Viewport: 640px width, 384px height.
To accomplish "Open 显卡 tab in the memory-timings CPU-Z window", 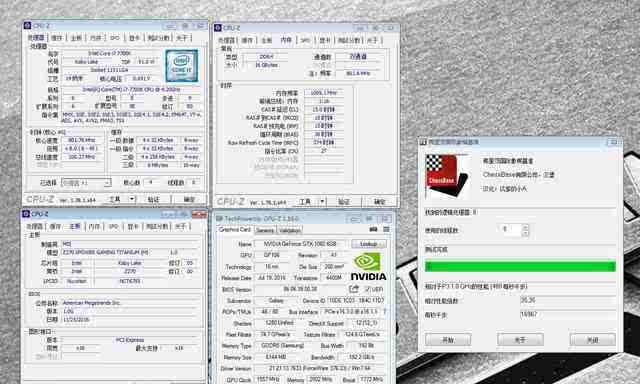I will click(325, 40).
